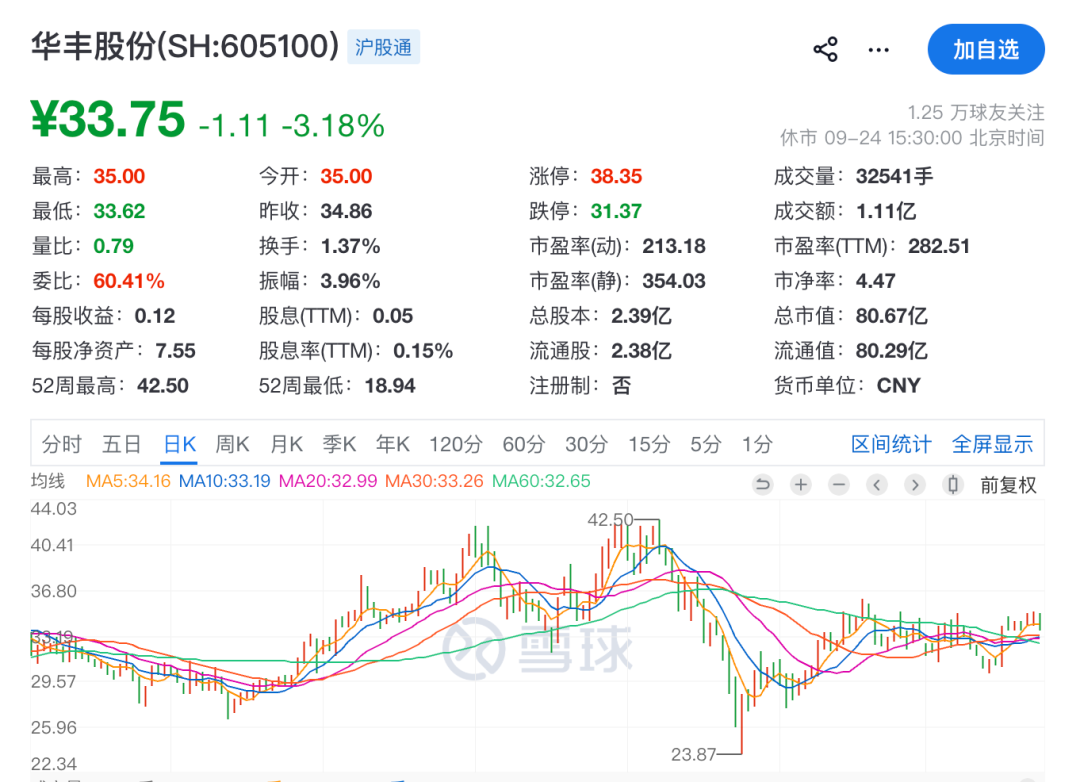
Task: Zoom in chart with plus icon
Action: 800,485
